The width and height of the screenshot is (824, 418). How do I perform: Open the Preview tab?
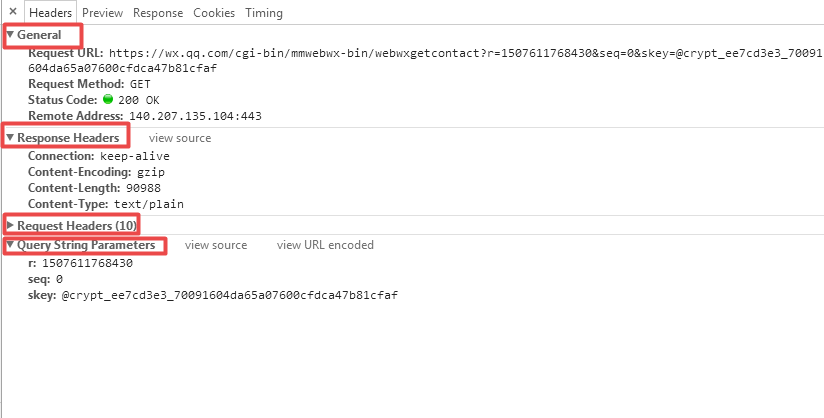click(x=102, y=13)
